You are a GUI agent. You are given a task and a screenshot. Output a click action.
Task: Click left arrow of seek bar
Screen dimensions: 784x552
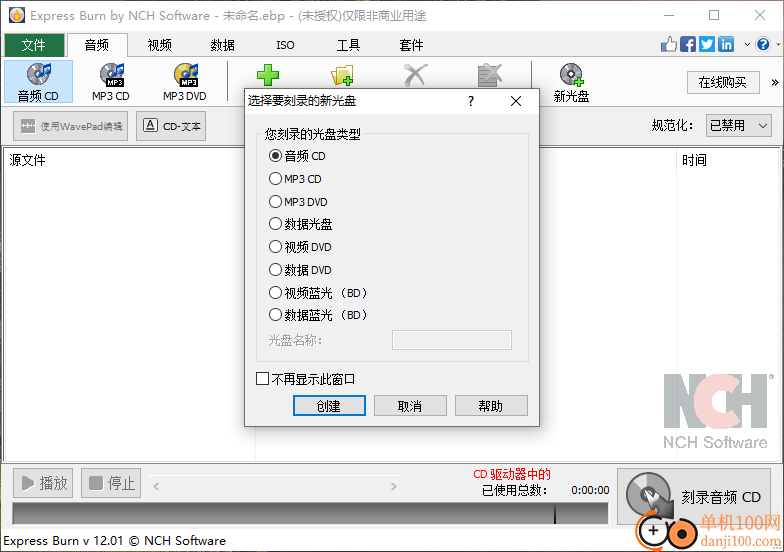(156, 486)
